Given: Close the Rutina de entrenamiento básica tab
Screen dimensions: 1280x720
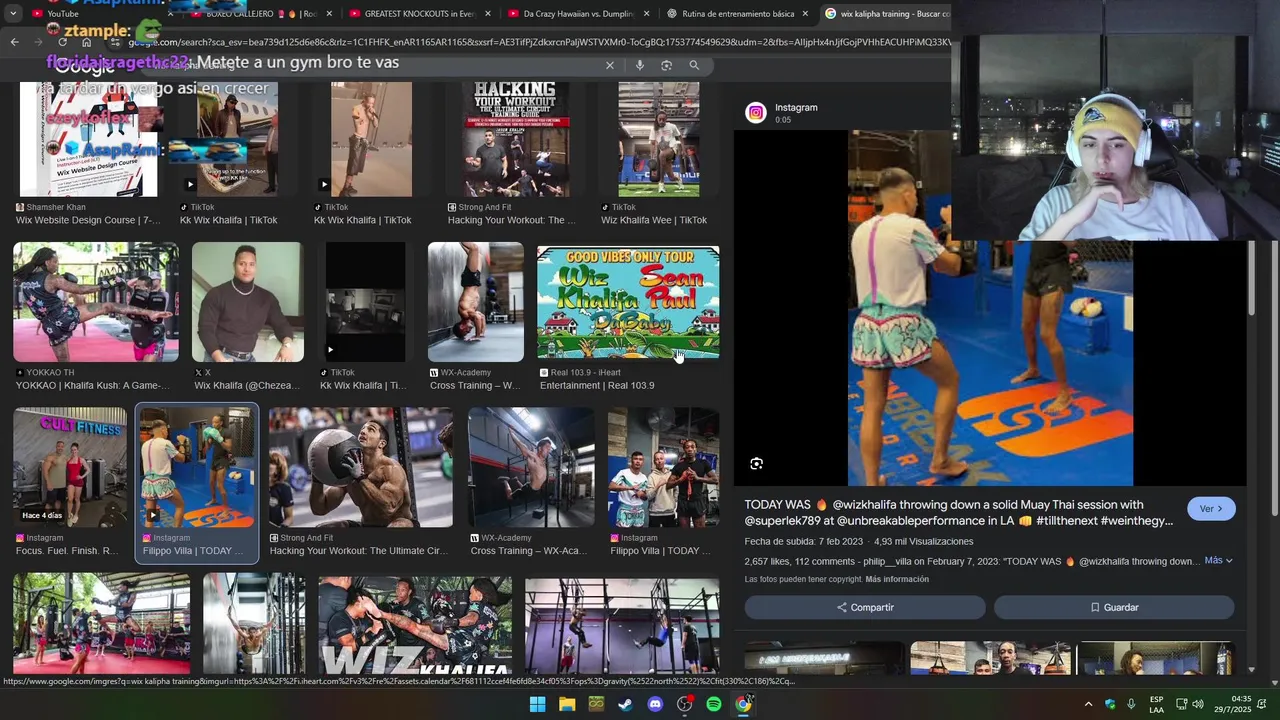Looking at the screenshot, I should click(x=805, y=14).
